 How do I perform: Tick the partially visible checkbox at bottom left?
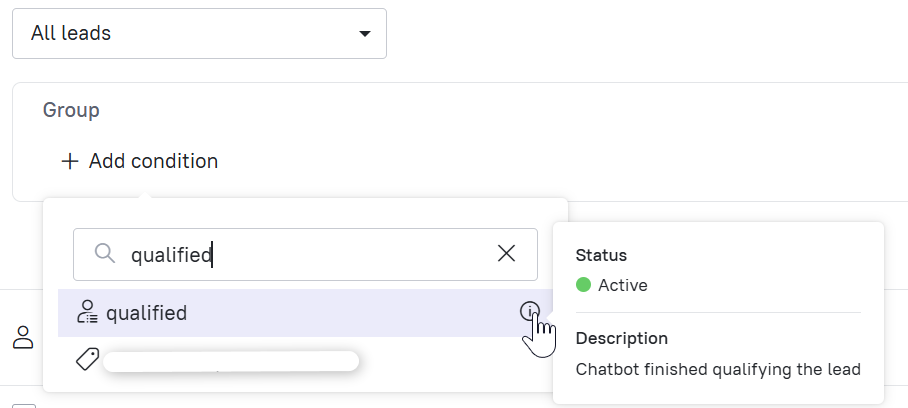[x=24, y=406]
